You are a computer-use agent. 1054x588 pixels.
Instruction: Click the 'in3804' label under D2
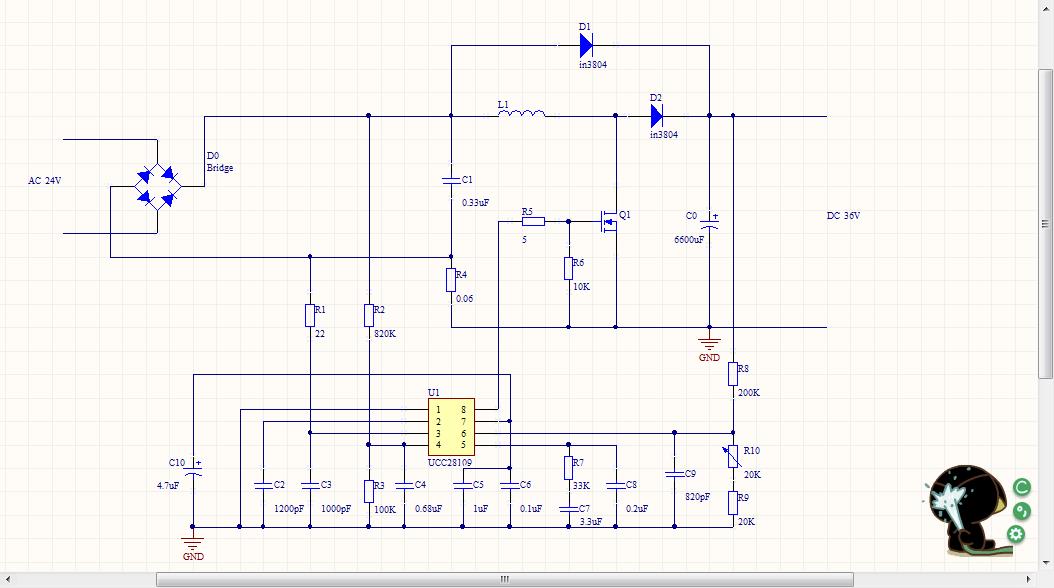coord(664,135)
